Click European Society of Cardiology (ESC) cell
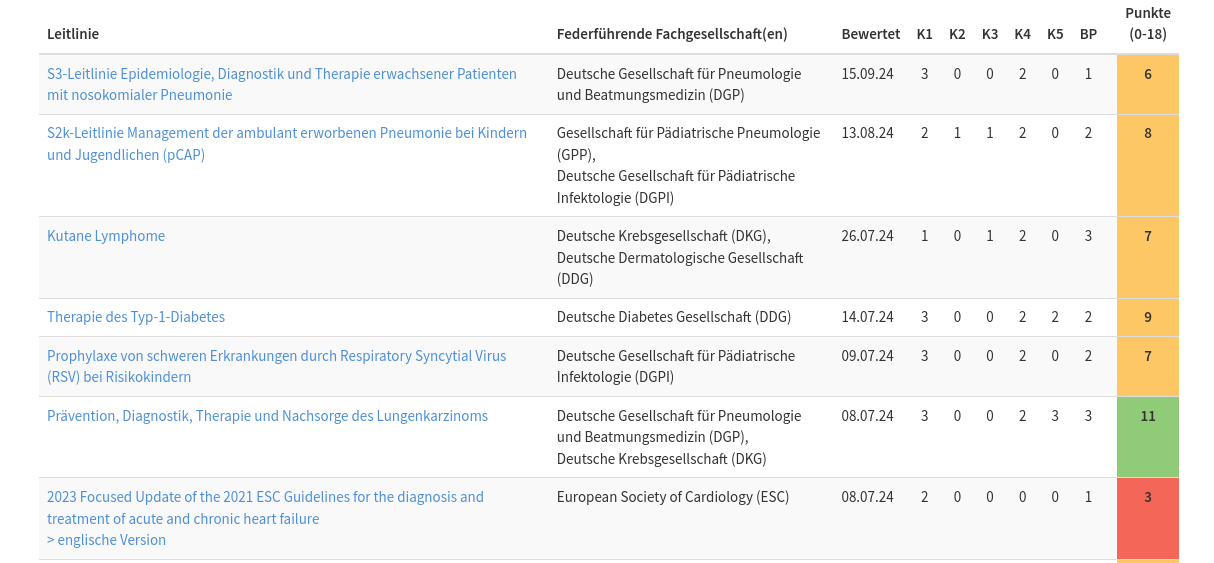Viewport: 1214px width, 563px height. [x=672, y=497]
